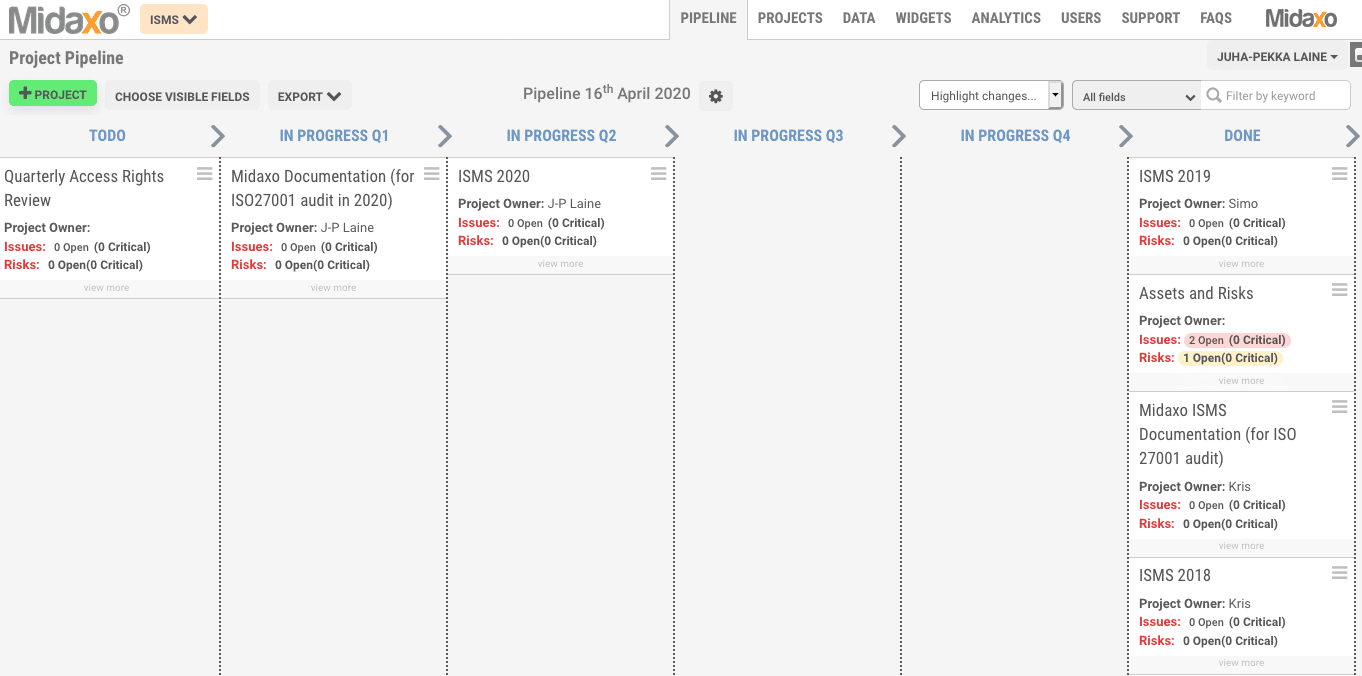Expand view more on Midaxo ISMS Documentation card
The width and height of the screenshot is (1362, 676).
[1241, 546]
